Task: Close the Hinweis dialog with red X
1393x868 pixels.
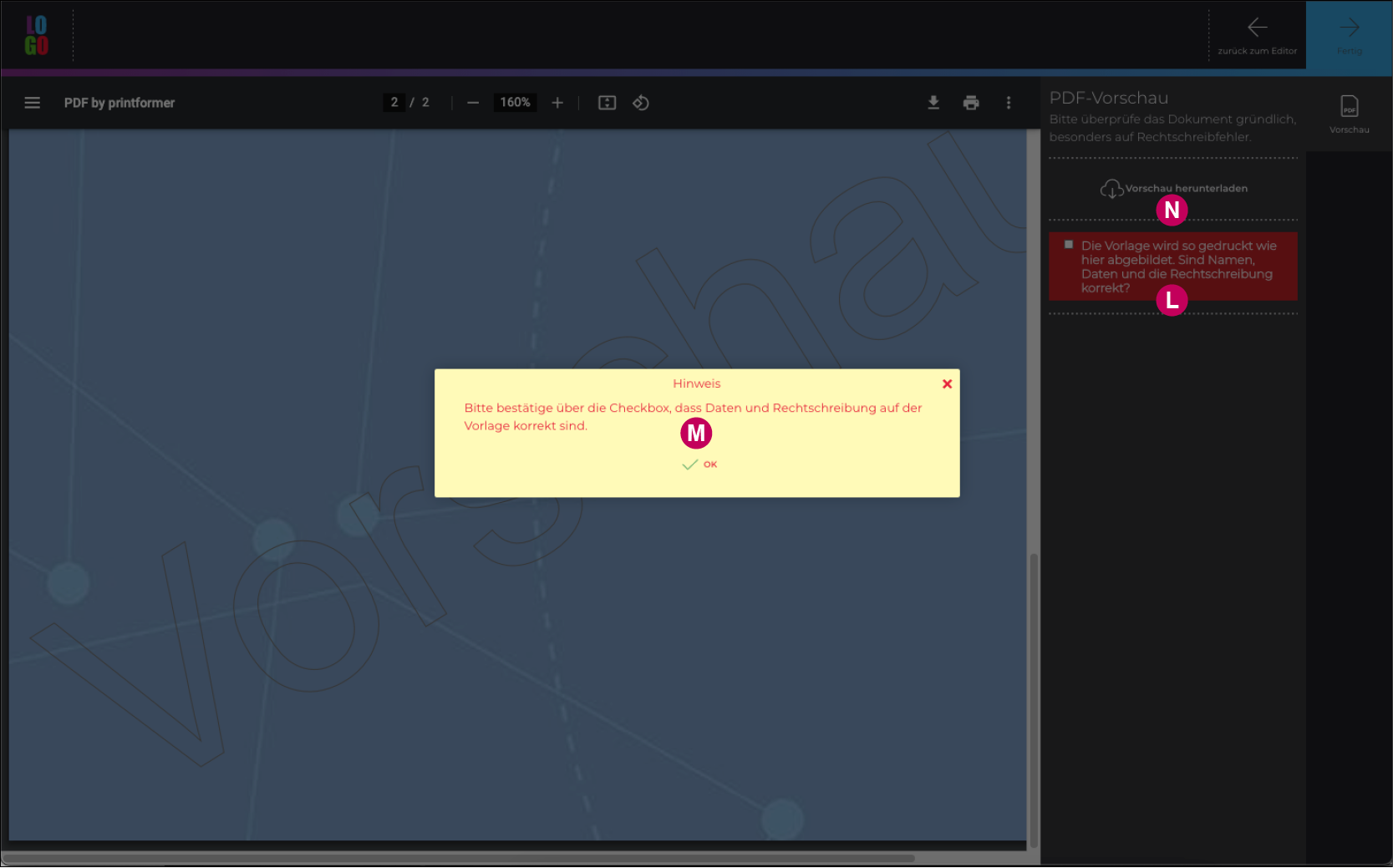Action: 947,384
